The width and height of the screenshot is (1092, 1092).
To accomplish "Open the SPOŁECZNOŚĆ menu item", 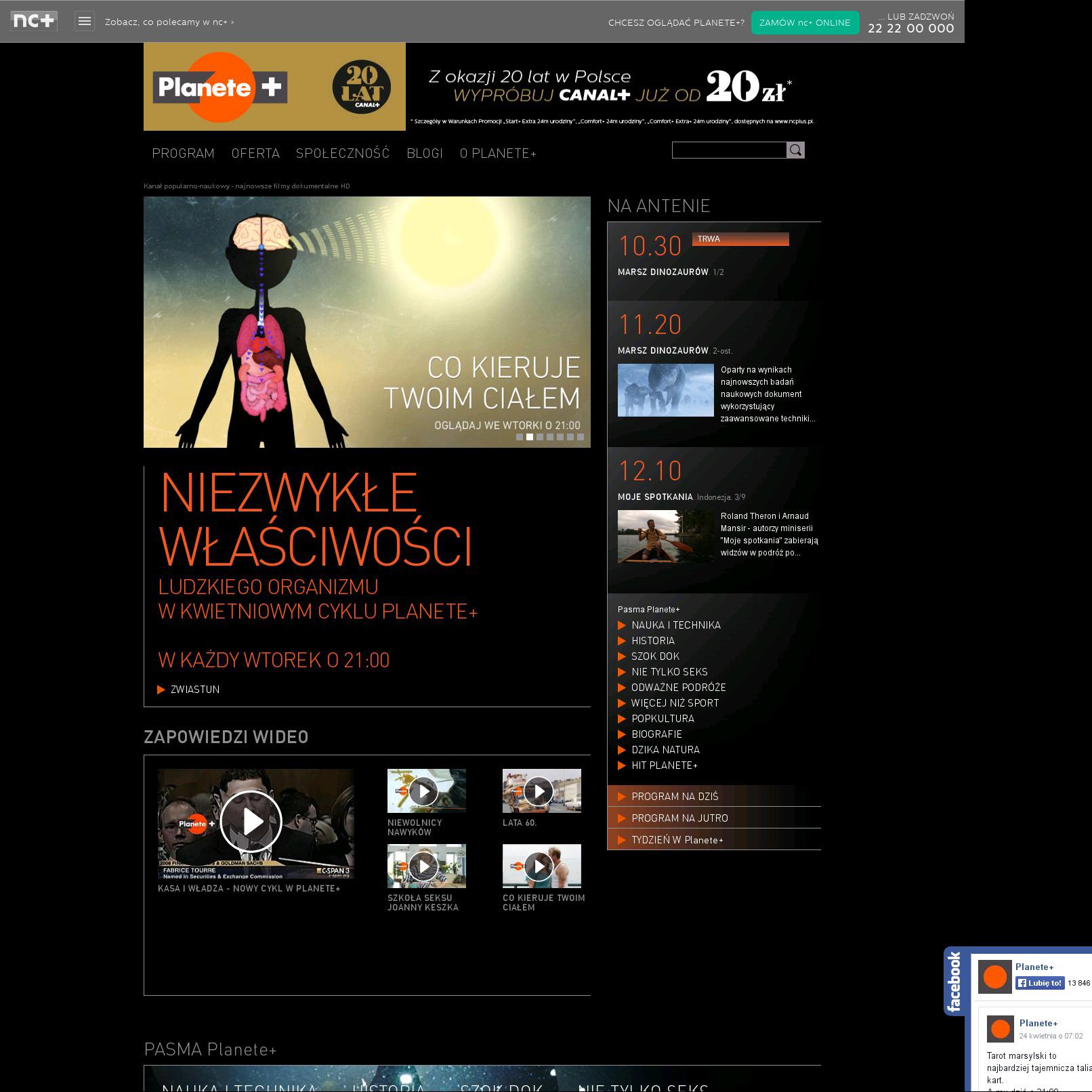I will coord(343,154).
